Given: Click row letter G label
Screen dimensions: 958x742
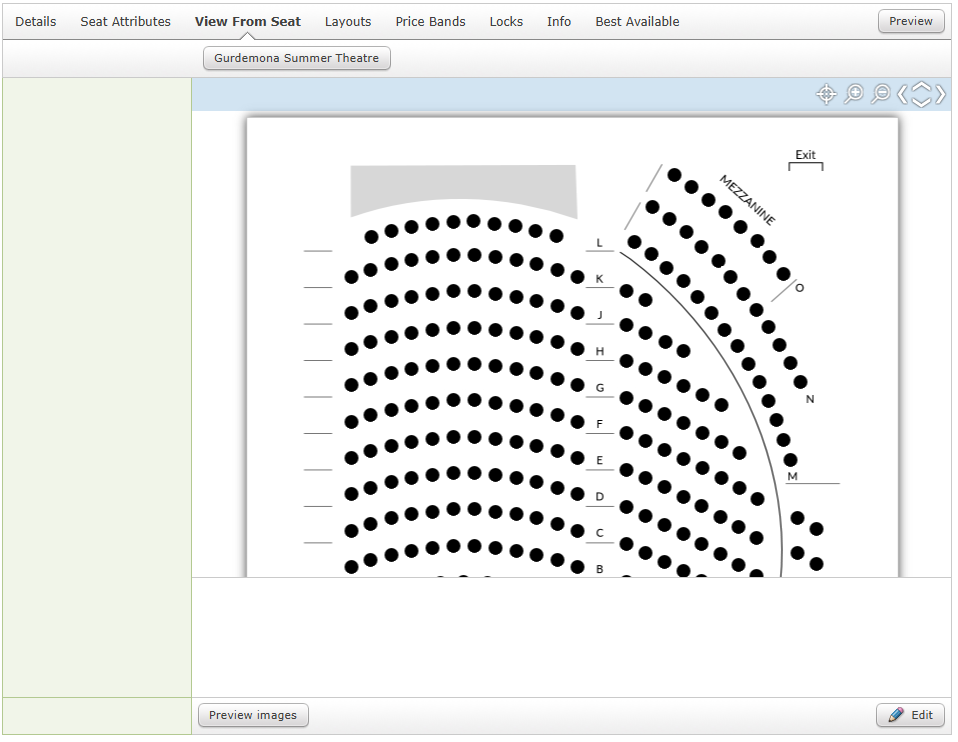Looking at the screenshot, I should click(x=599, y=388).
